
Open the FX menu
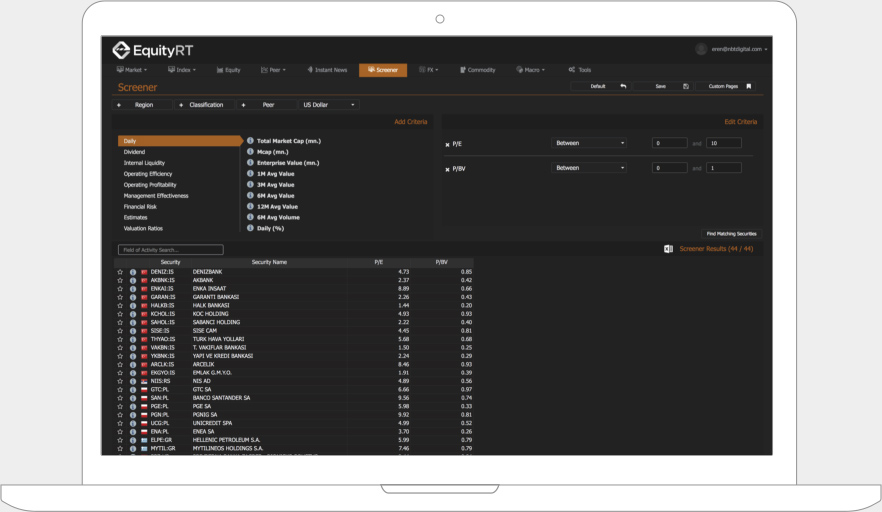[x=429, y=70]
